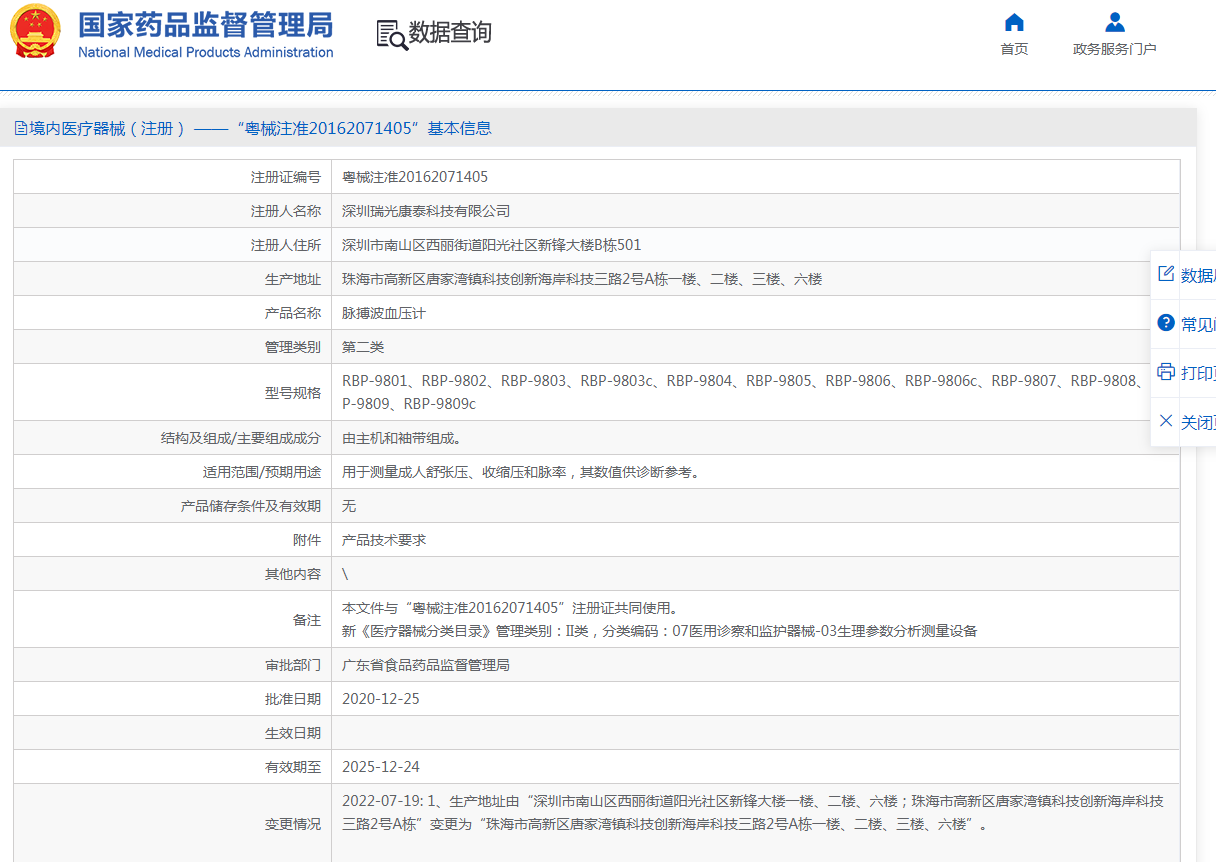Click the national emblem logo
Viewport: 1216px width, 862px height.
click(x=35, y=32)
